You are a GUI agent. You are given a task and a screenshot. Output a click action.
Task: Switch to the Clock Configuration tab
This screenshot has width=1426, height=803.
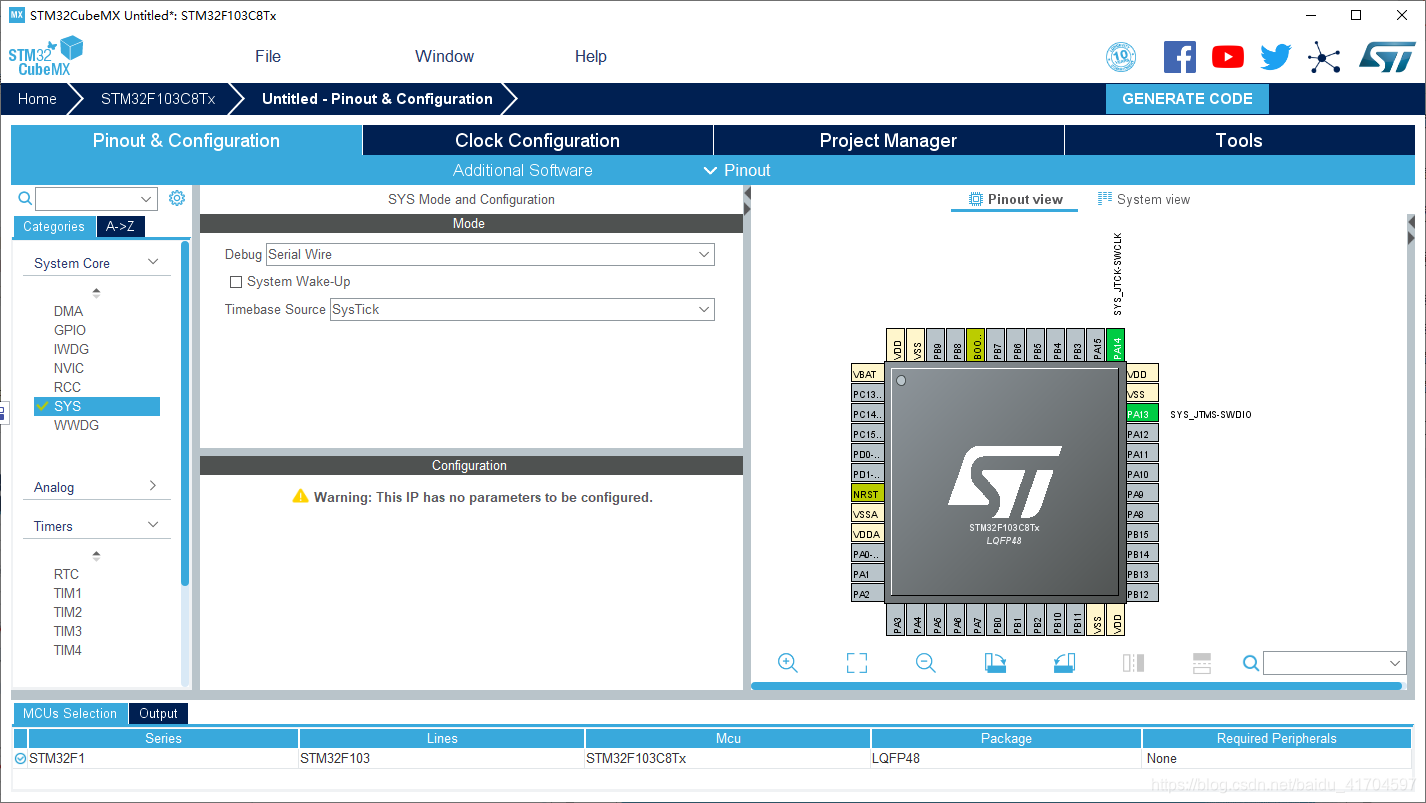(537, 140)
